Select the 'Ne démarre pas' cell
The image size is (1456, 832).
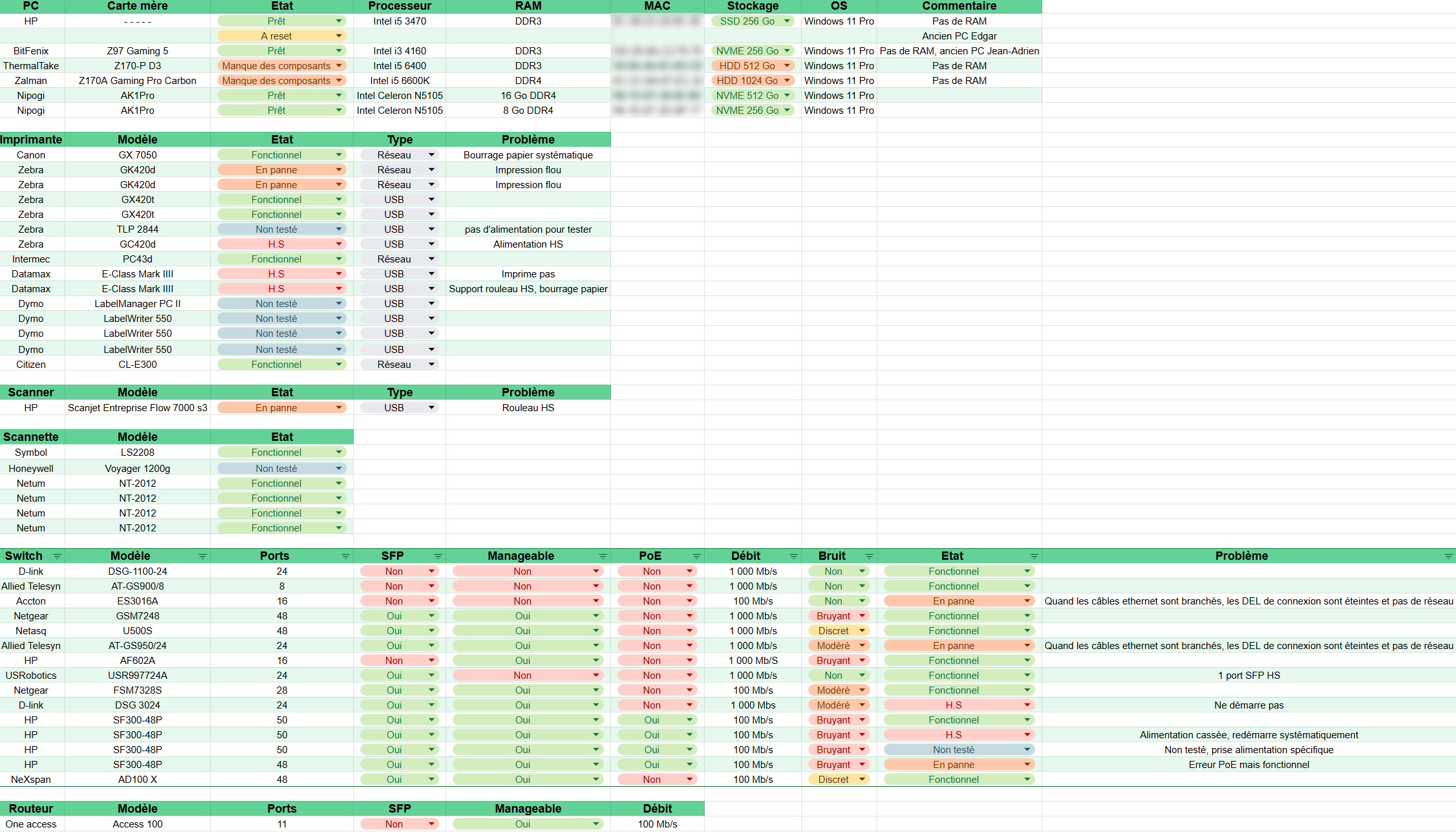[x=1249, y=705]
